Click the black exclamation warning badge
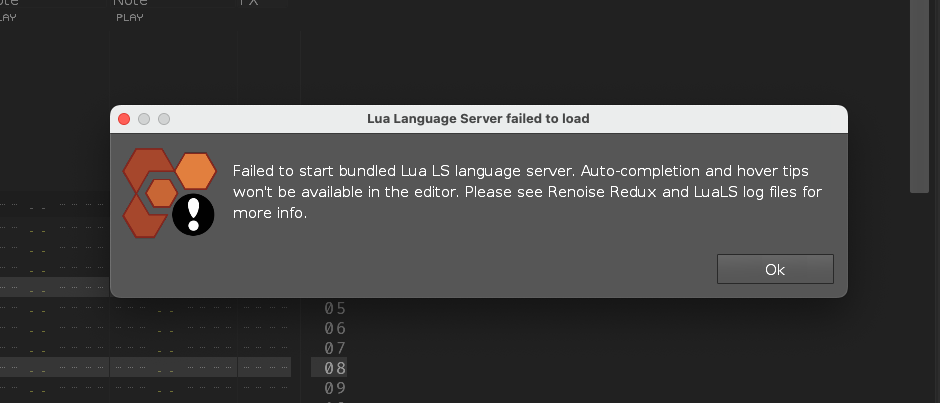940x403 pixels. [x=193, y=215]
